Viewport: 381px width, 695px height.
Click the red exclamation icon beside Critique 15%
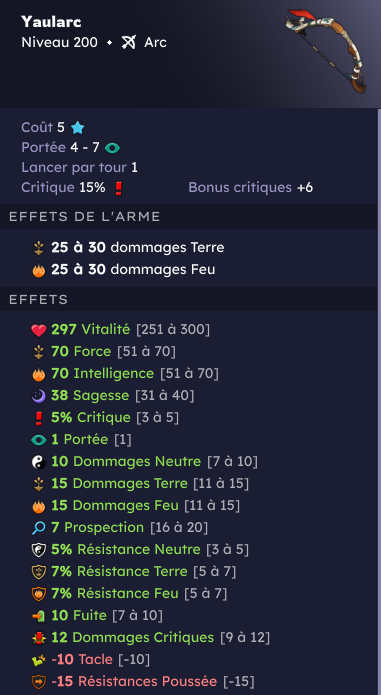[118, 188]
